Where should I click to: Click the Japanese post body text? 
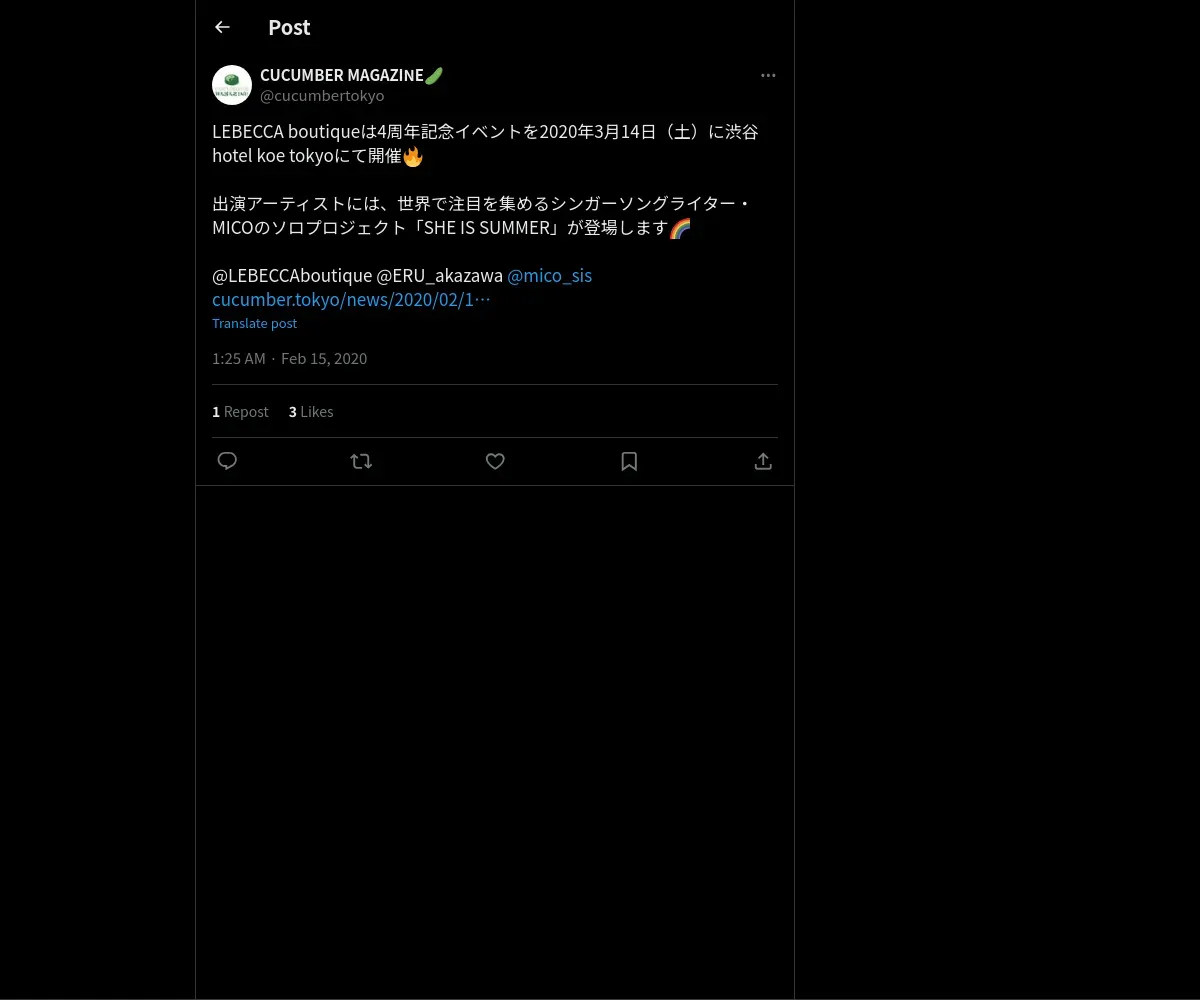coord(485,179)
